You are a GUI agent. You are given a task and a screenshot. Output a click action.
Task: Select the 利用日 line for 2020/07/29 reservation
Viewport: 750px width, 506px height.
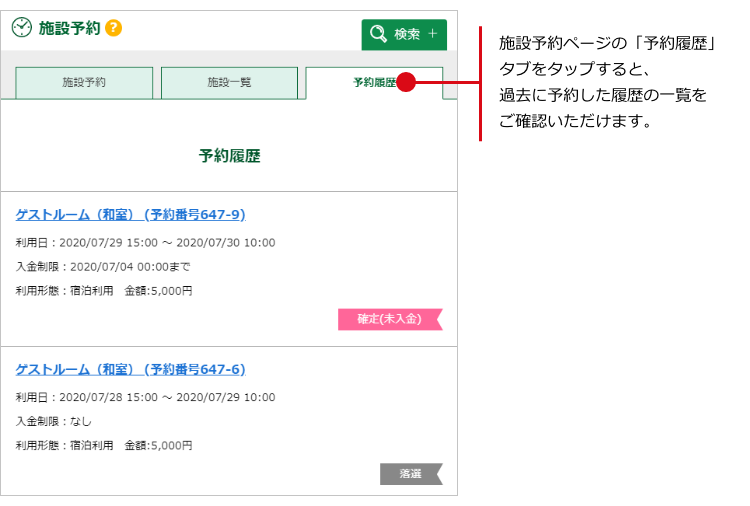pyautogui.click(x=145, y=243)
